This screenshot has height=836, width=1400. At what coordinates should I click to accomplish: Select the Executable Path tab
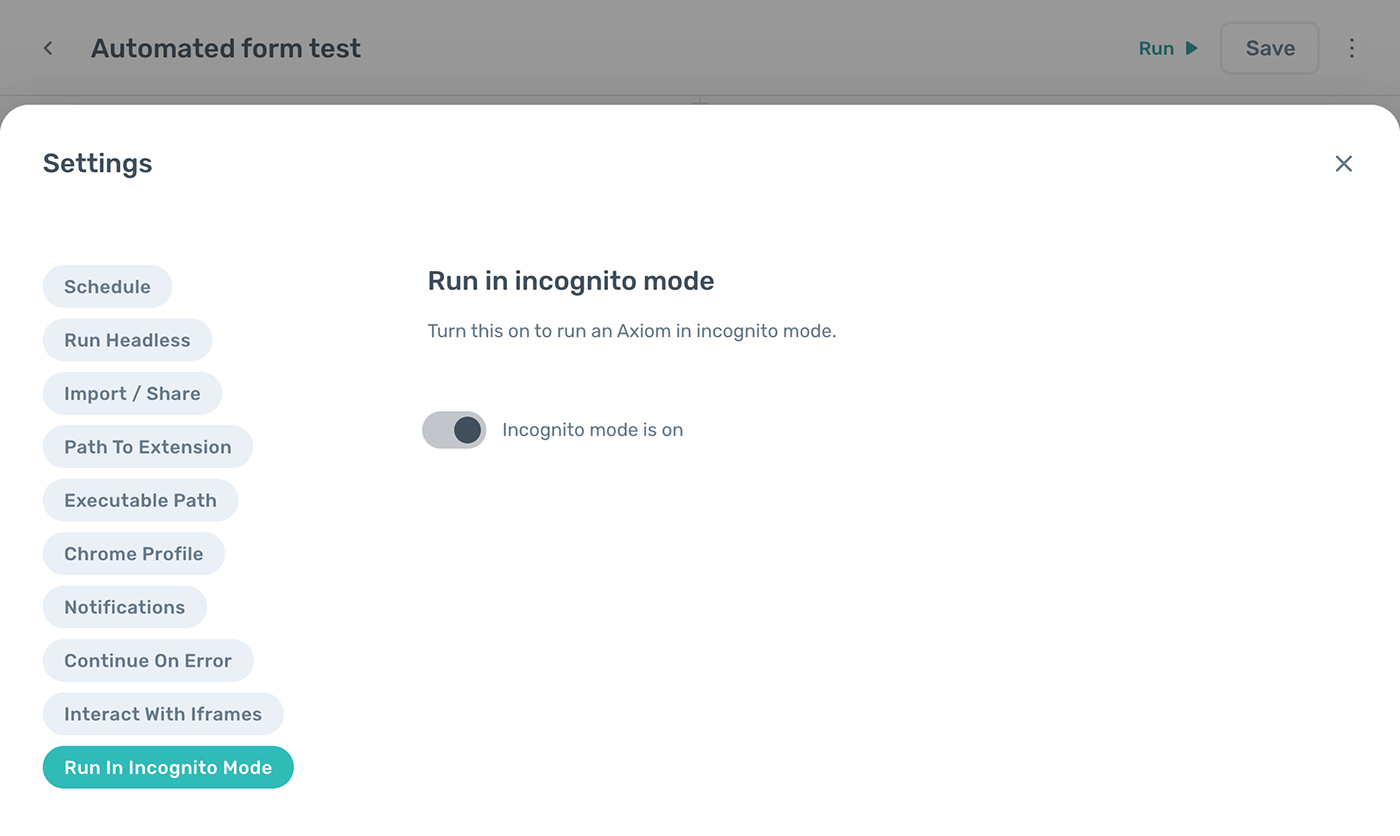pyautogui.click(x=140, y=501)
